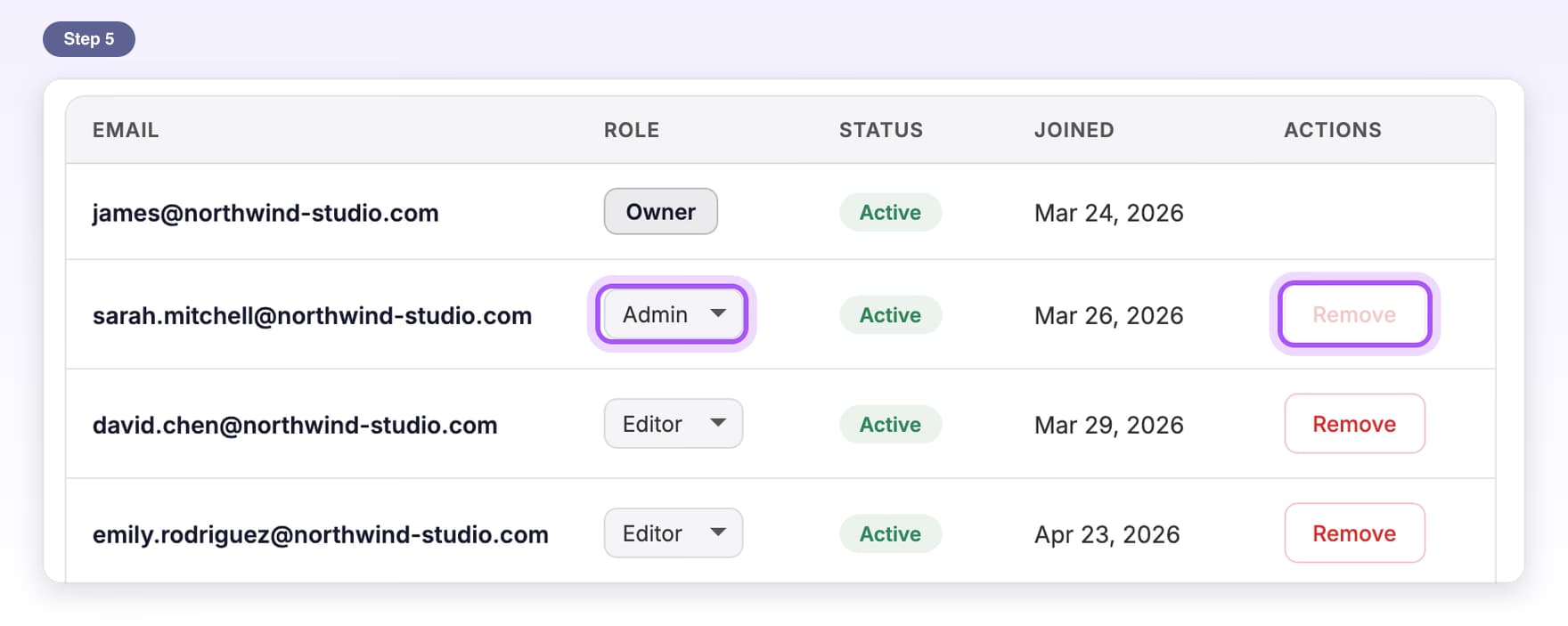Click Active status badge for james
Image resolution: width=1568 pixels, height=626 pixels.
tap(890, 212)
